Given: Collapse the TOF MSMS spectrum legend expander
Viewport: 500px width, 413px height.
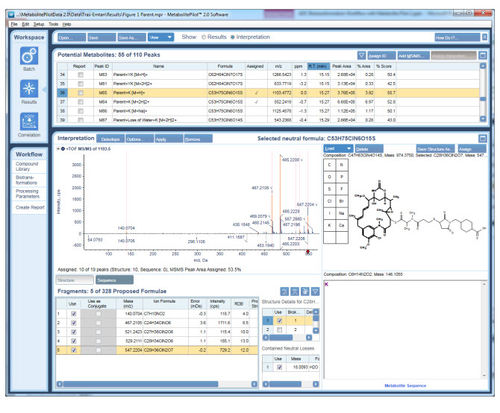Looking at the screenshot, I should point(59,149).
